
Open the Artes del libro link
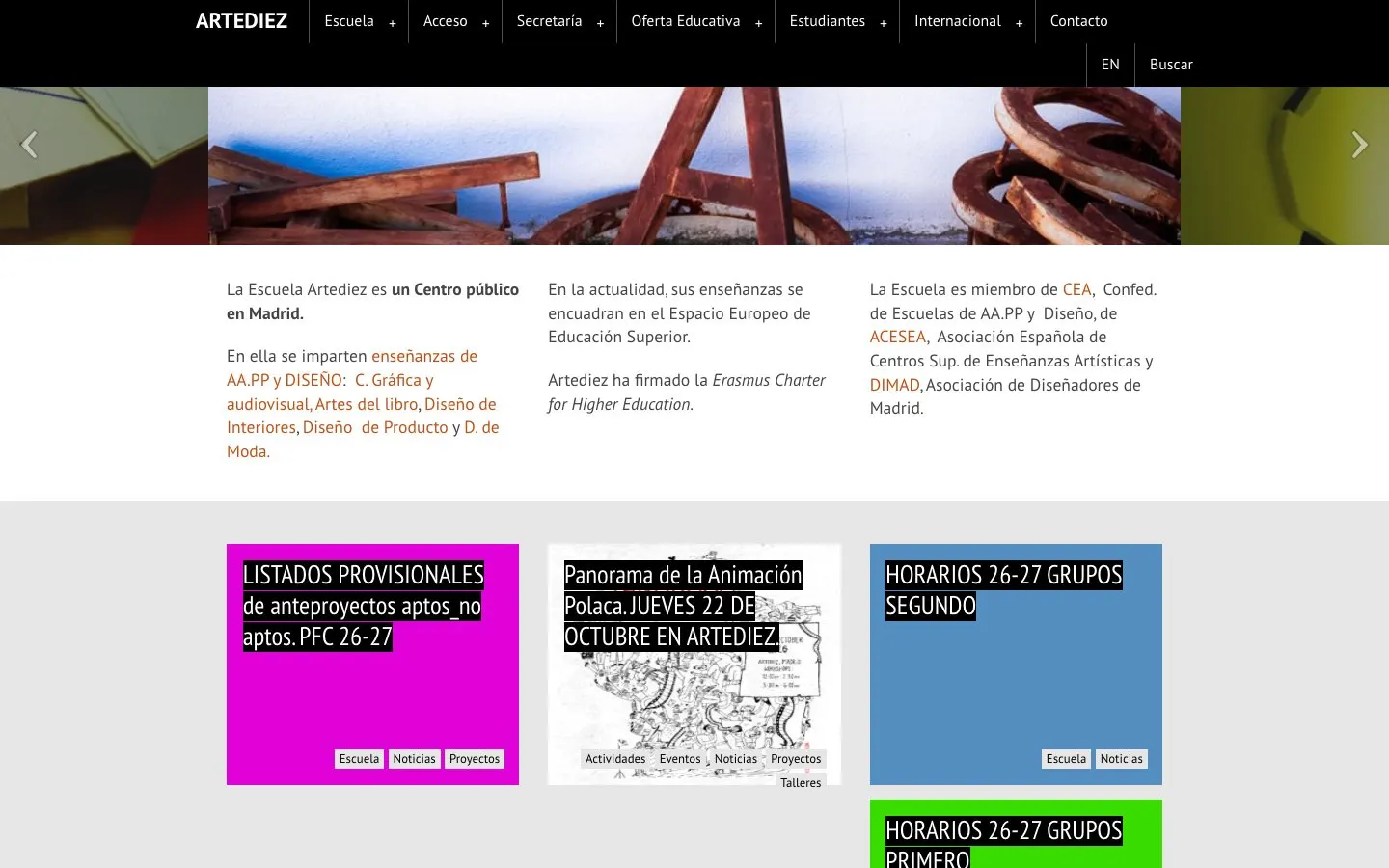367,404
